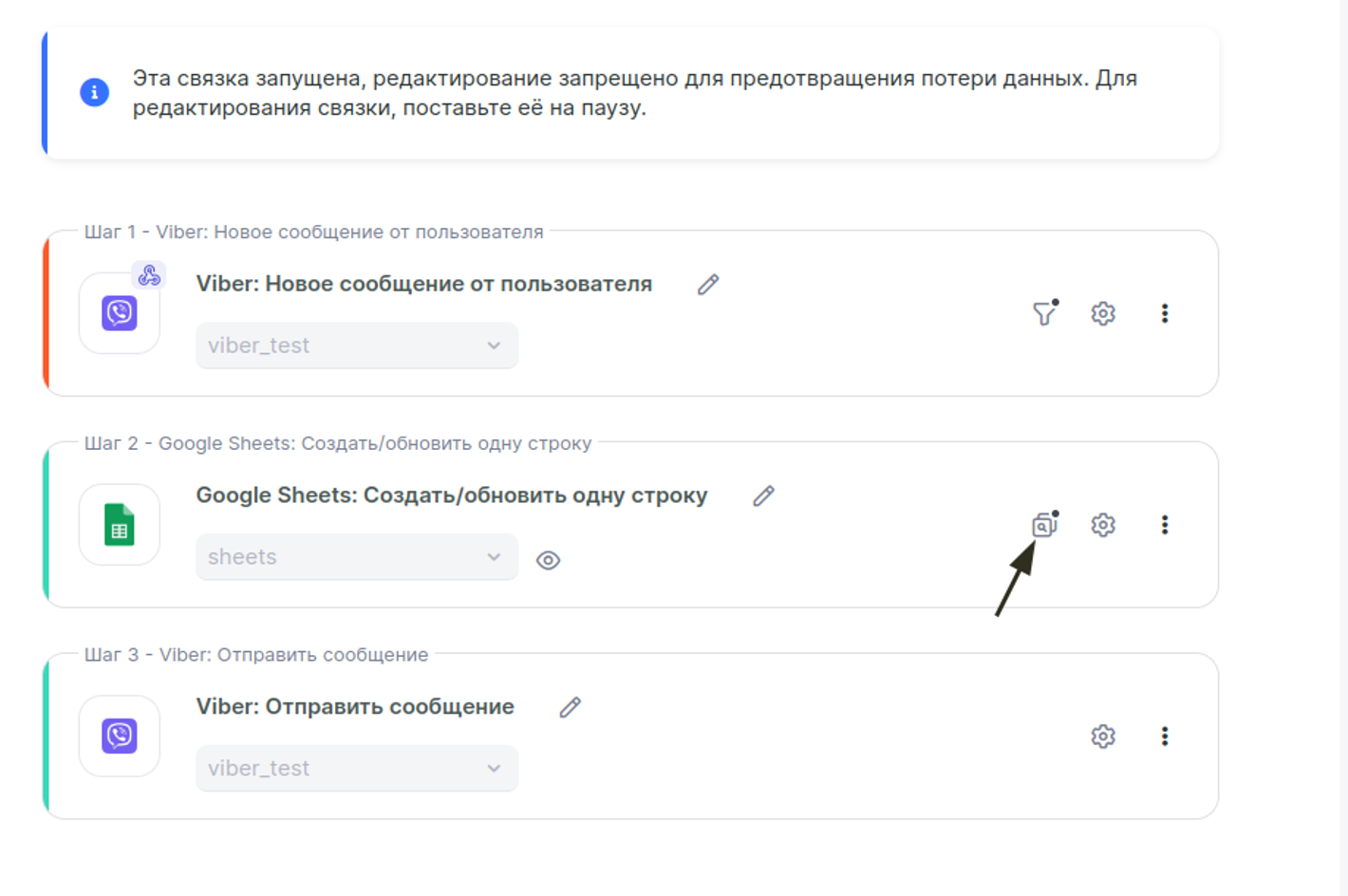Open settings gear for step 1
The width and height of the screenshot is (1348, 896).
pyautogui.click(x=1102, y=313)
